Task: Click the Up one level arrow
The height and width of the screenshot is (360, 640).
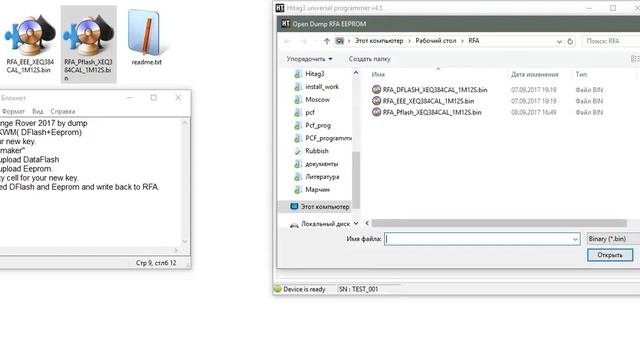Action: point(327,41)
